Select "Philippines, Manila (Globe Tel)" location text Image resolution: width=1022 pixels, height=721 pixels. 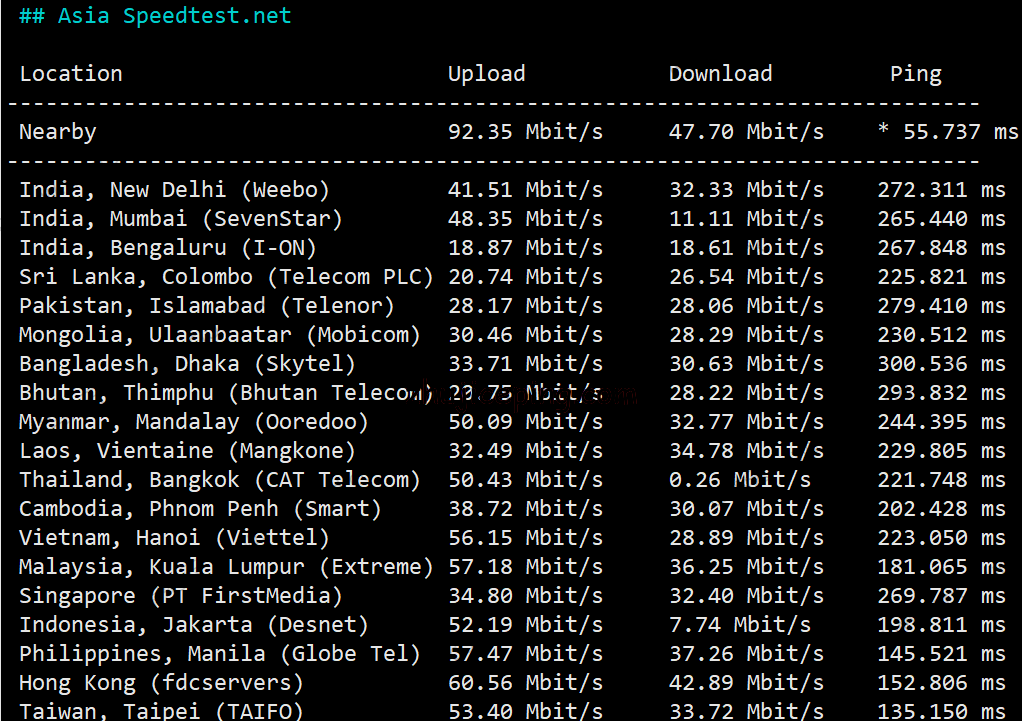pos(220,654)
